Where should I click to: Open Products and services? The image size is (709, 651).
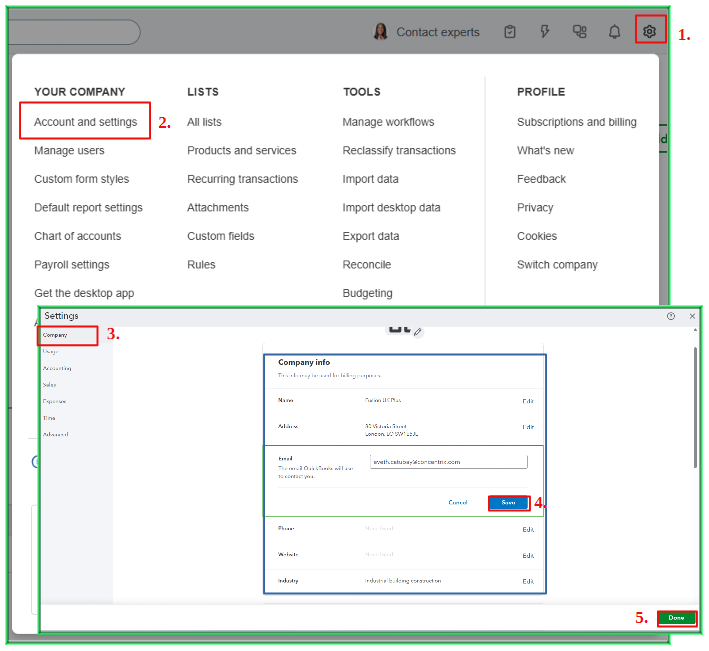click(242, 151)
